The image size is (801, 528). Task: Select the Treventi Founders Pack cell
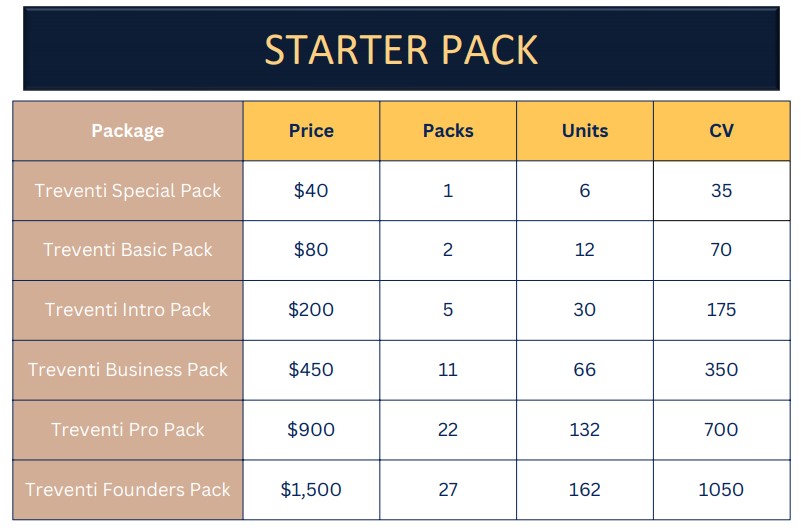(127, 490)
